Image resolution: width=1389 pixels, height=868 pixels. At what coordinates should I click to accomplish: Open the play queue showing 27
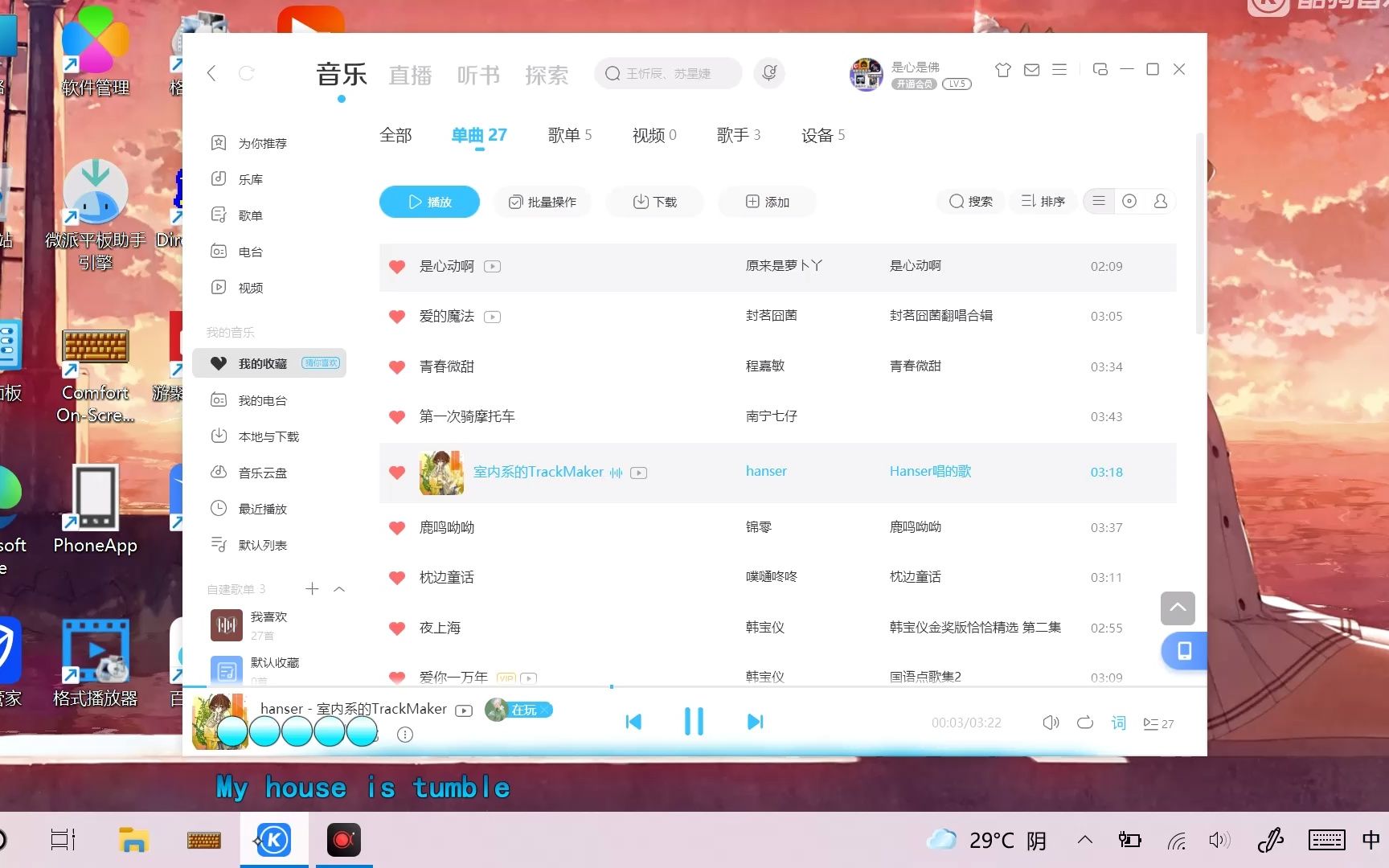point(1158,723)
